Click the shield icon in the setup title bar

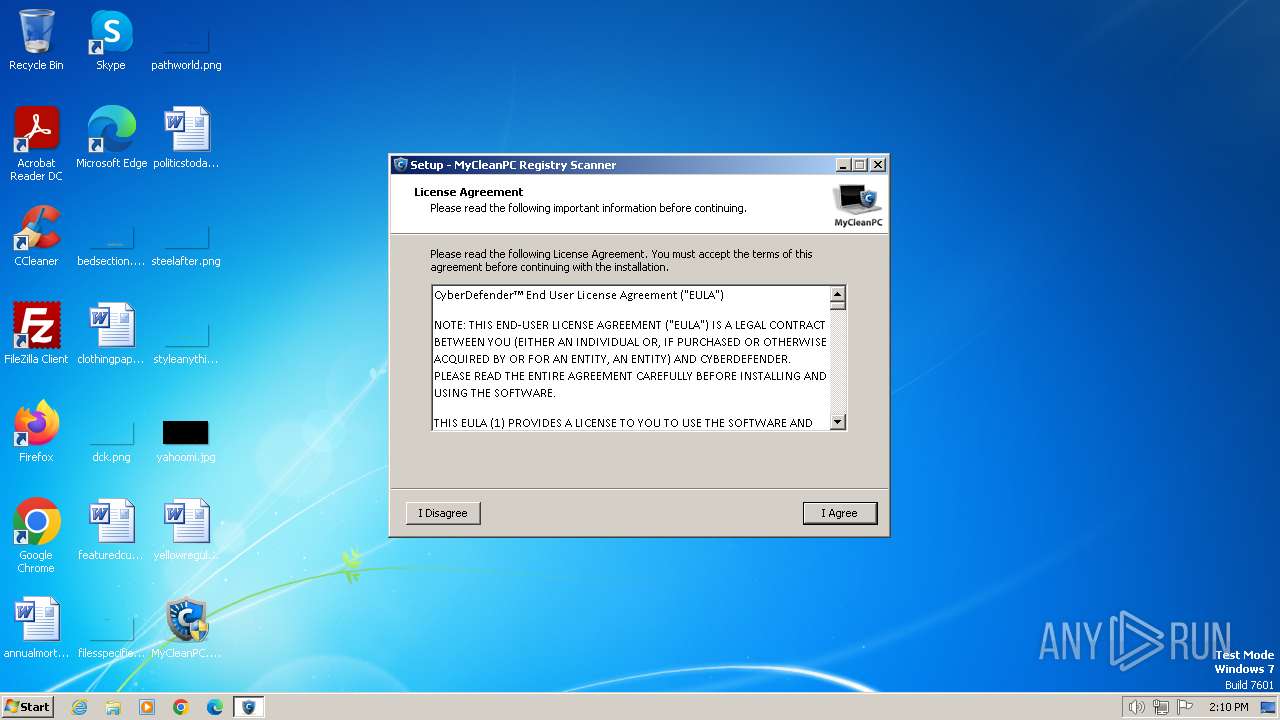[x=400, y=165]
